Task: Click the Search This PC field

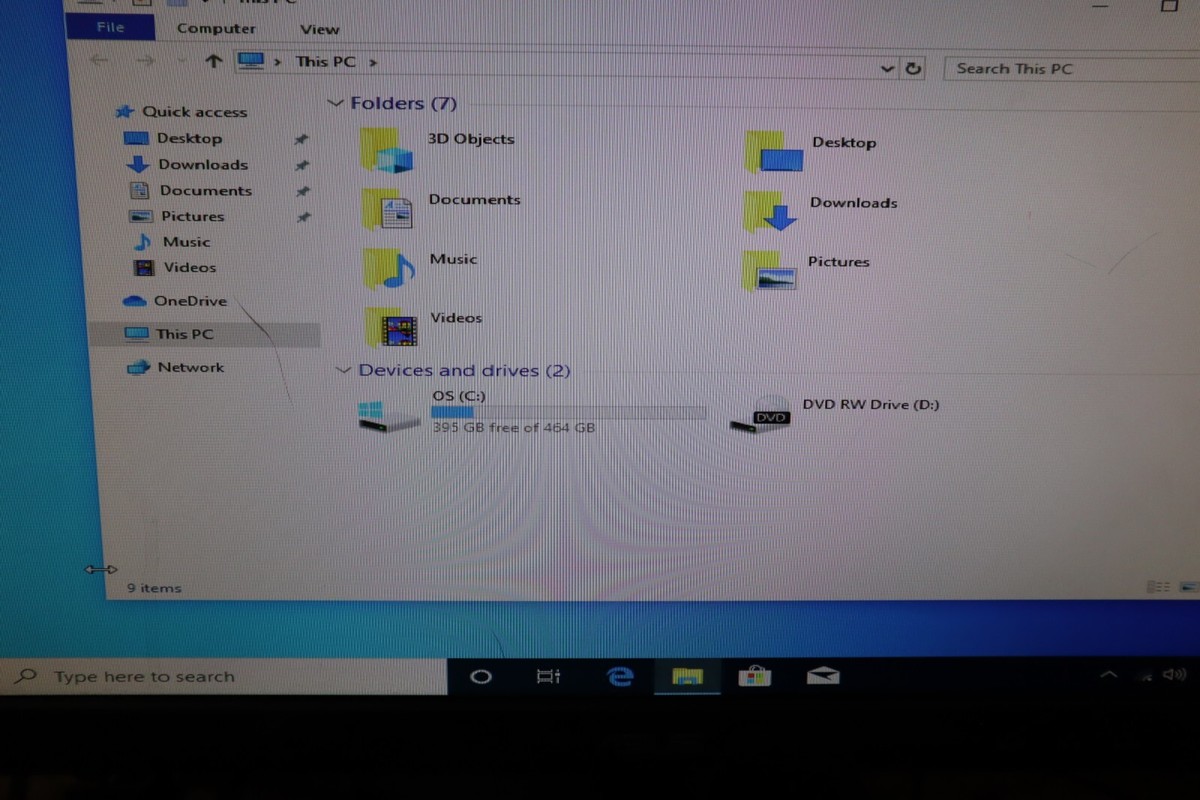Action: [x=1060, y=68]
